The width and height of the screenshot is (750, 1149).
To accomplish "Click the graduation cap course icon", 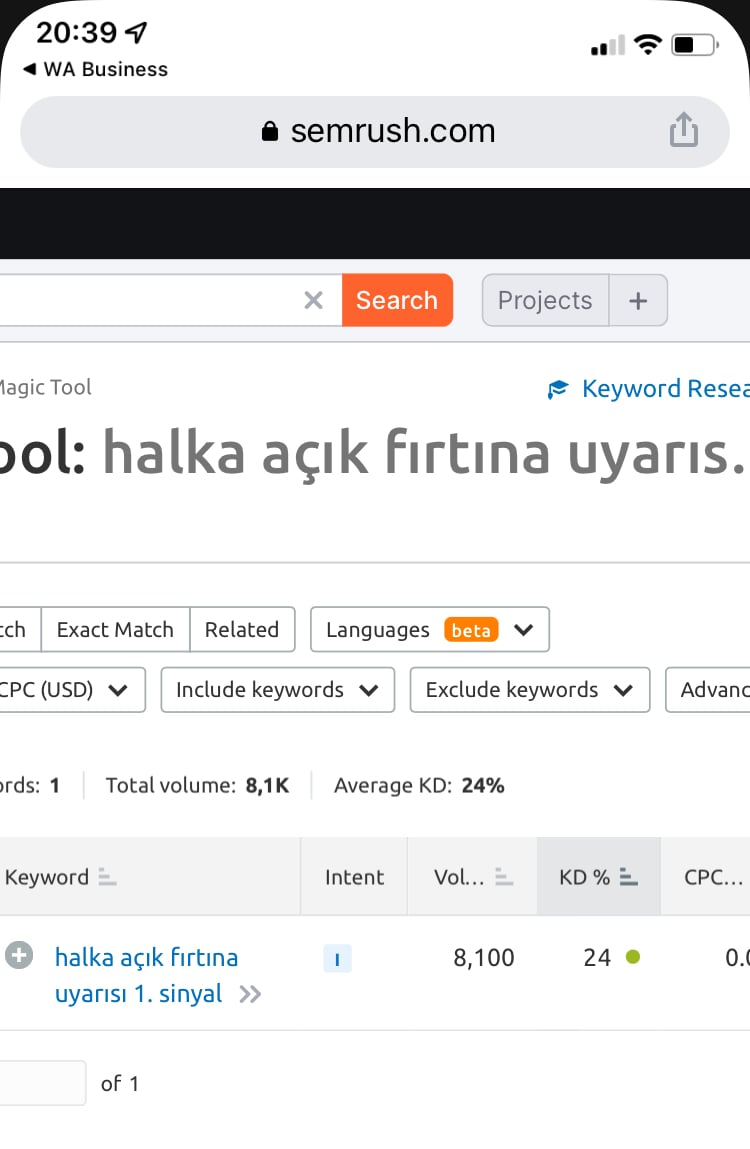I will (558, 388).
